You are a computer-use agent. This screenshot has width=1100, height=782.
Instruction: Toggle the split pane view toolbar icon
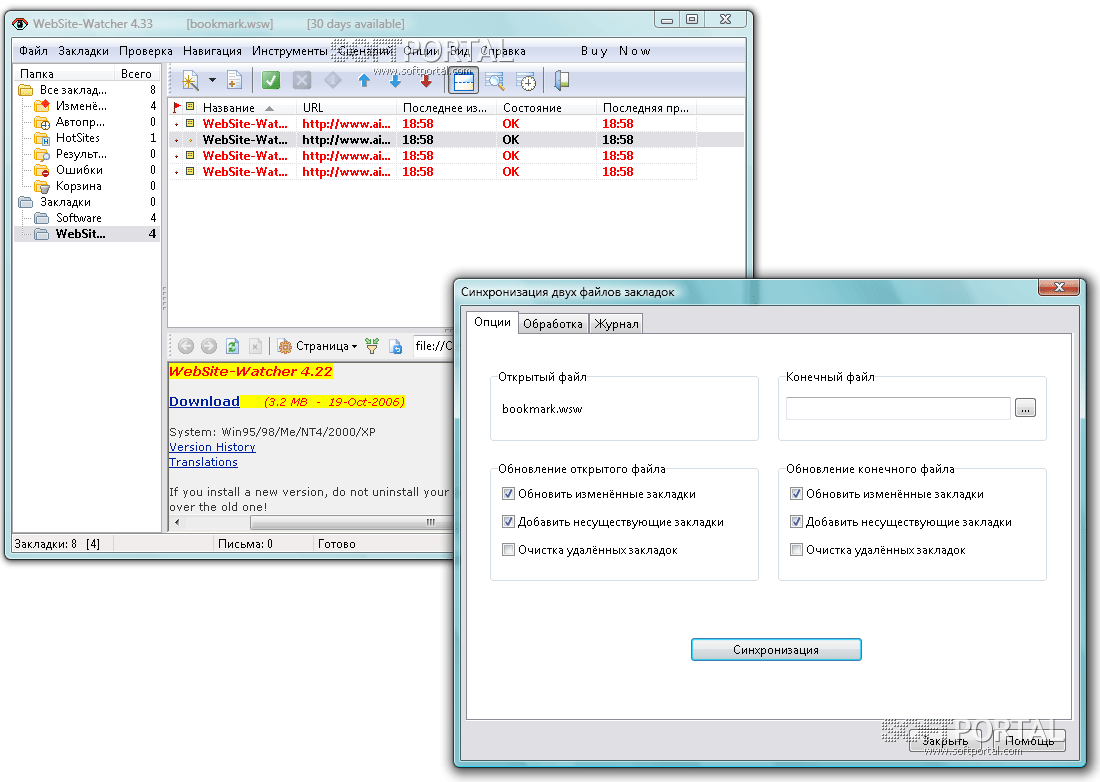(x=463, y=81)
